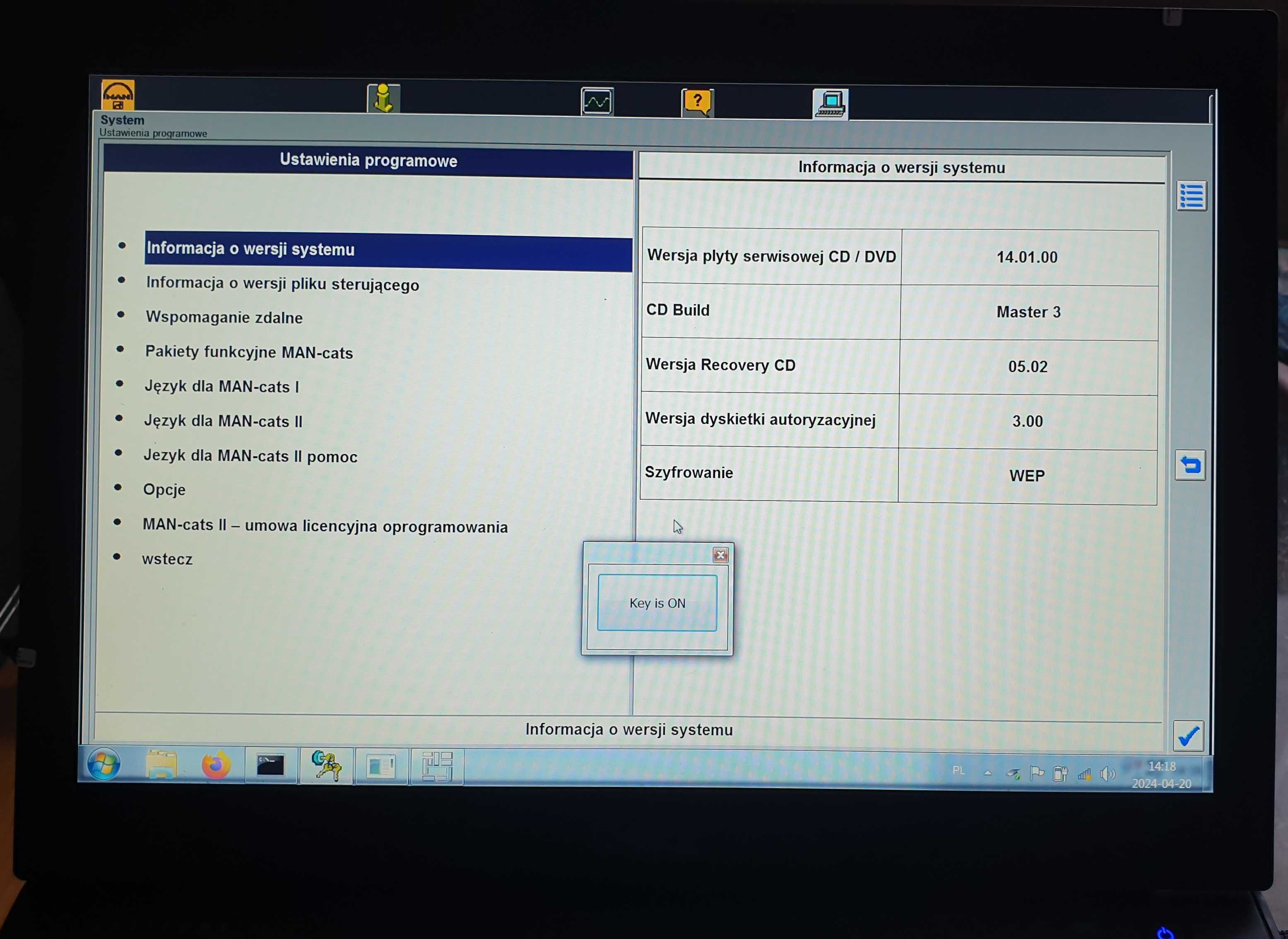
Task: Open the window-panel taskbar application icon
Action: (381, 767)
